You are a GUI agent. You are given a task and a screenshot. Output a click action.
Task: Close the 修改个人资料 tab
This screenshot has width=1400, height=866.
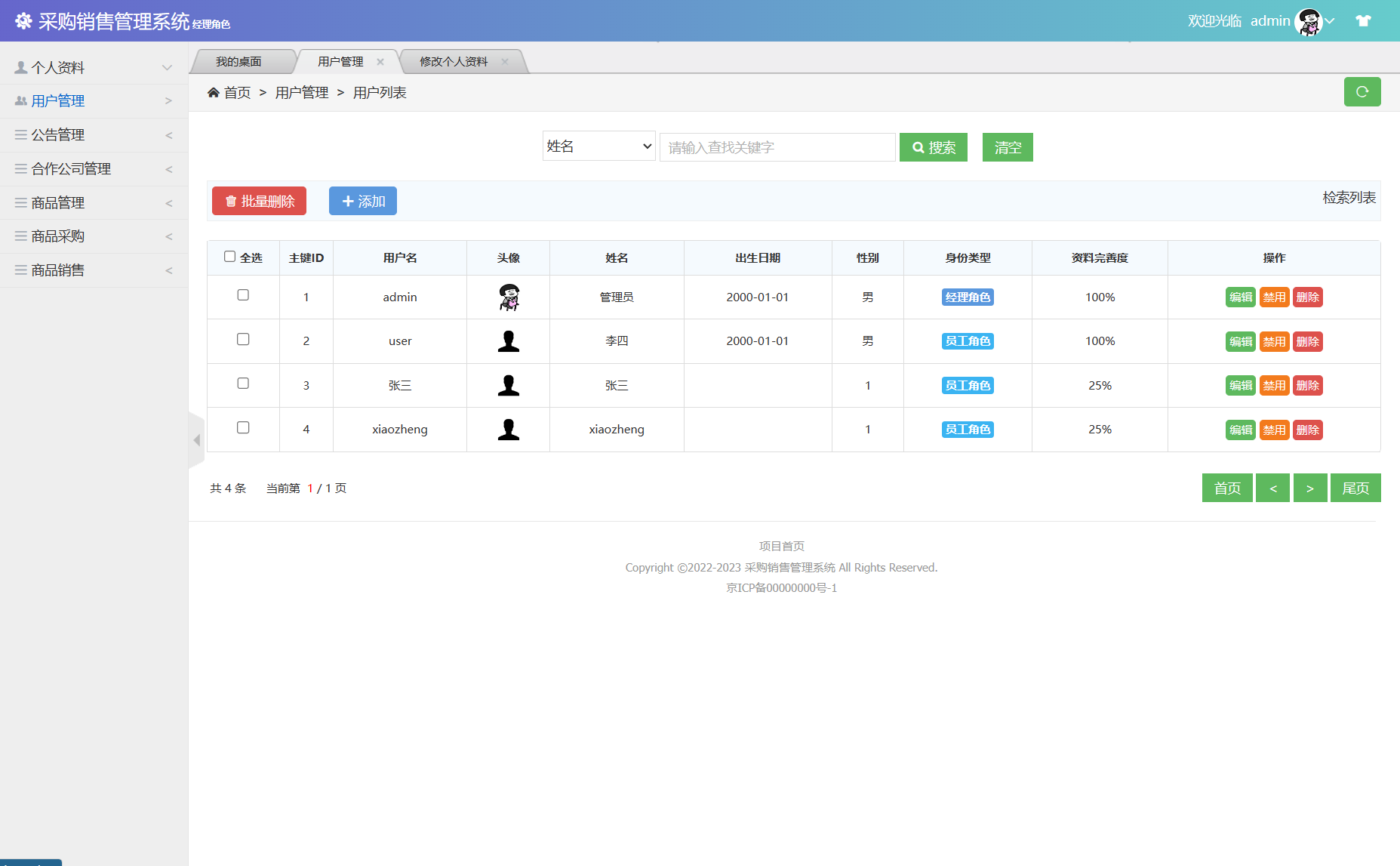point(505,62)
